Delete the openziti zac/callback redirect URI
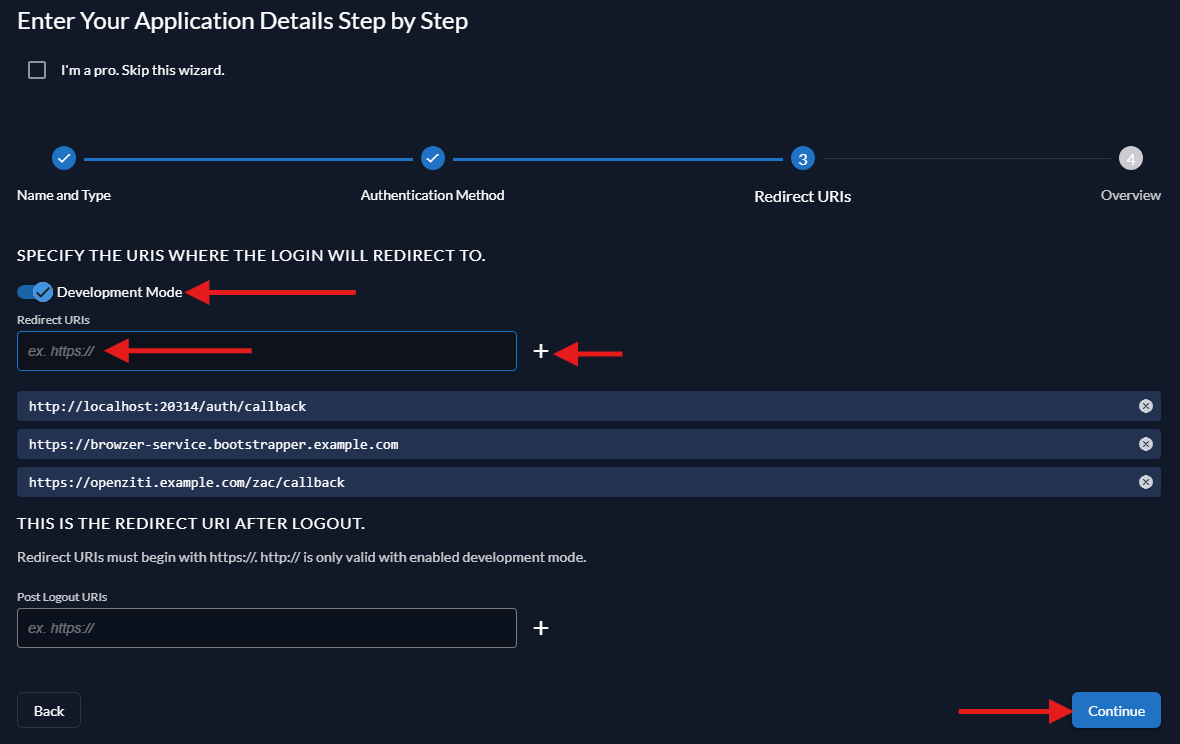Viewport: 1180px width, 744px height. 1145,481
